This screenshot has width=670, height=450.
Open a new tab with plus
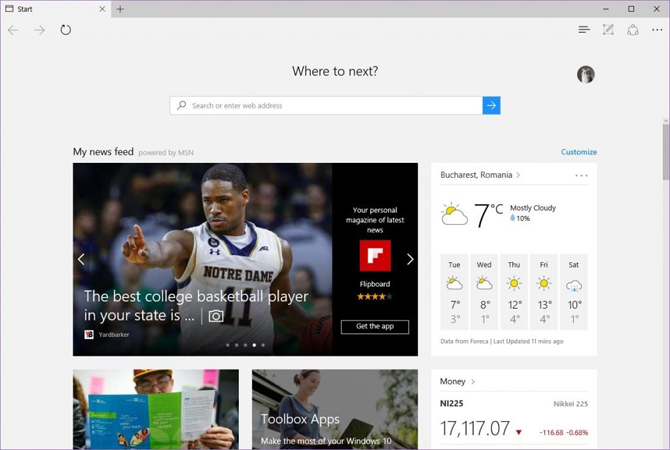[x=120, y=9]
